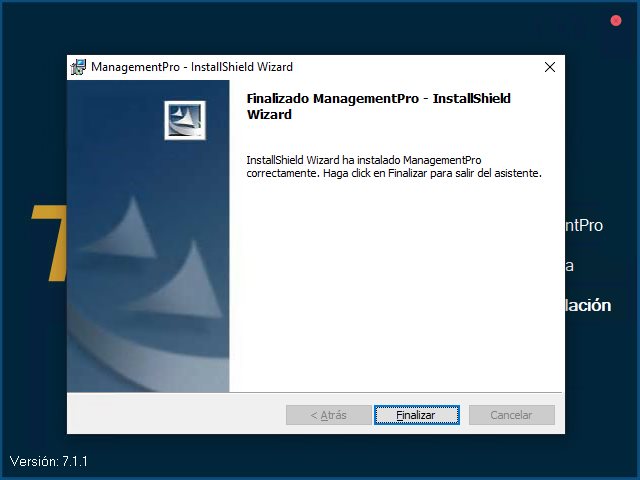640x480 pixels.
Task: Click the red close circle of background installer
Action: [x=616, y=20]
